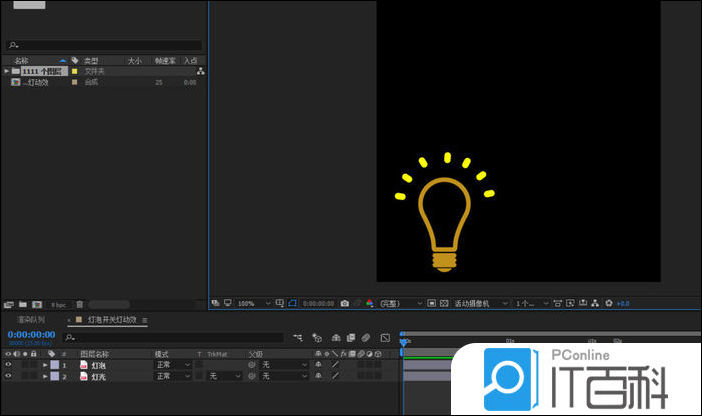Expand the 1111 个图层 folder
702x416 pixels.
pyautogui.click(x=6, y=72)
